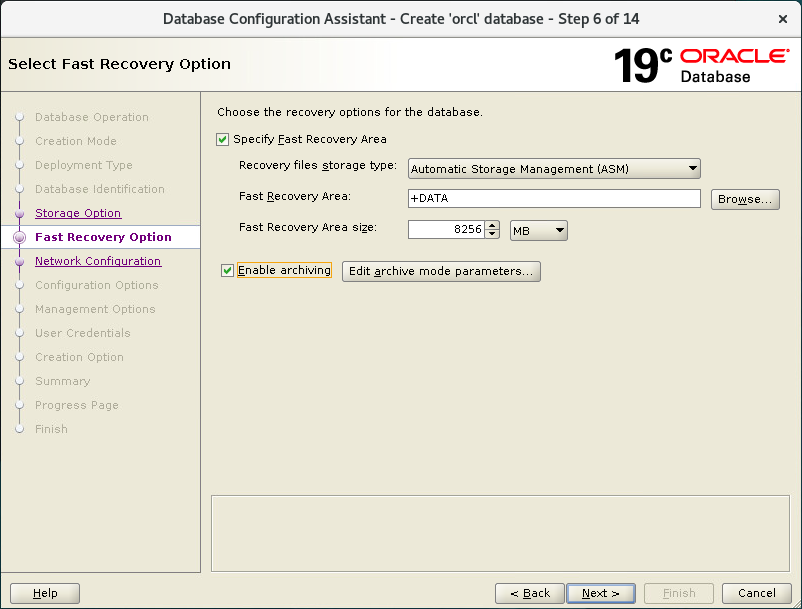Select the Fast Recovery Option step
The width and height of the screenshot is (802, 609).
click(x=103, y=237)
